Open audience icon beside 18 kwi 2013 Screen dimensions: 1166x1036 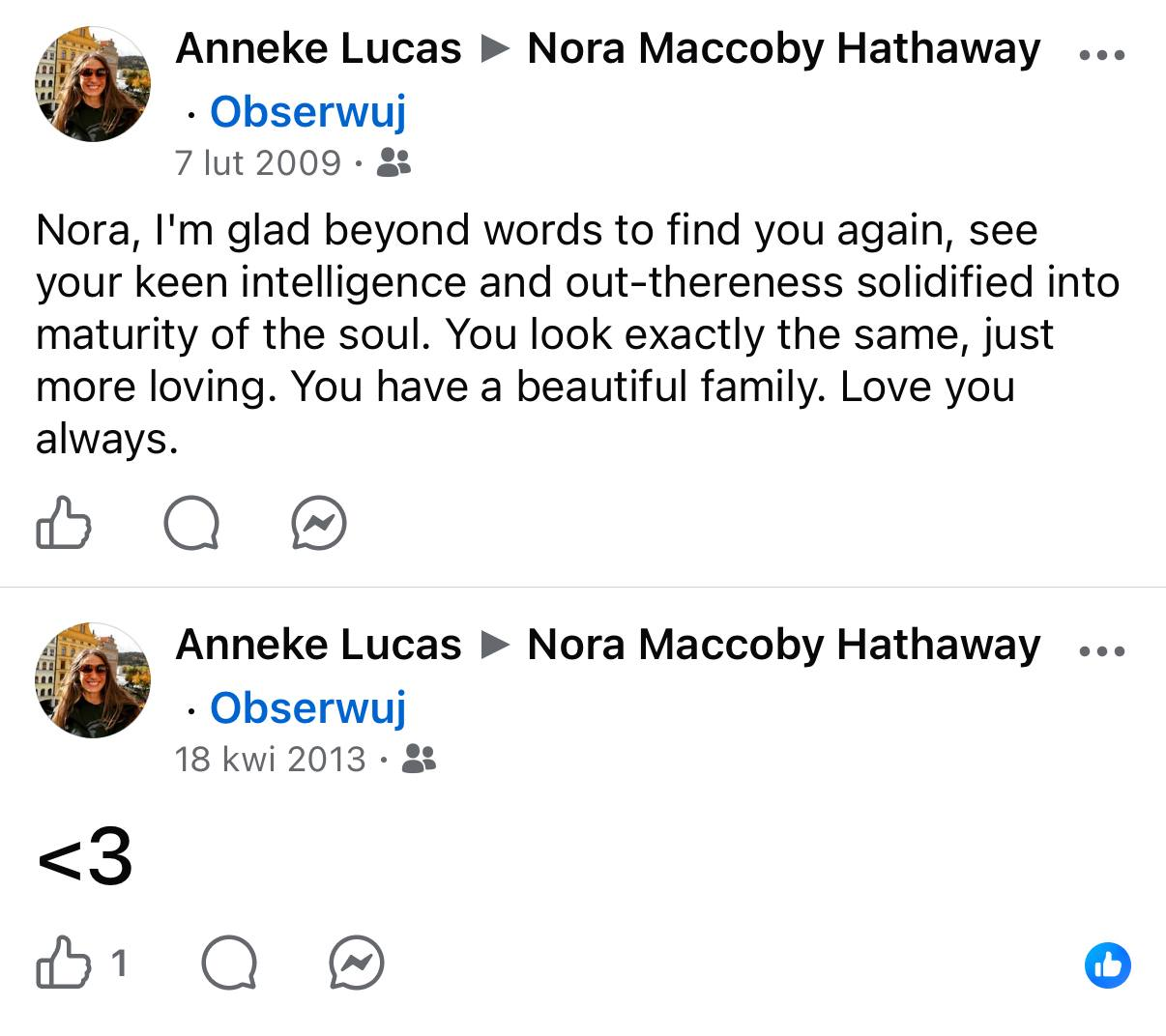point(419,759)
